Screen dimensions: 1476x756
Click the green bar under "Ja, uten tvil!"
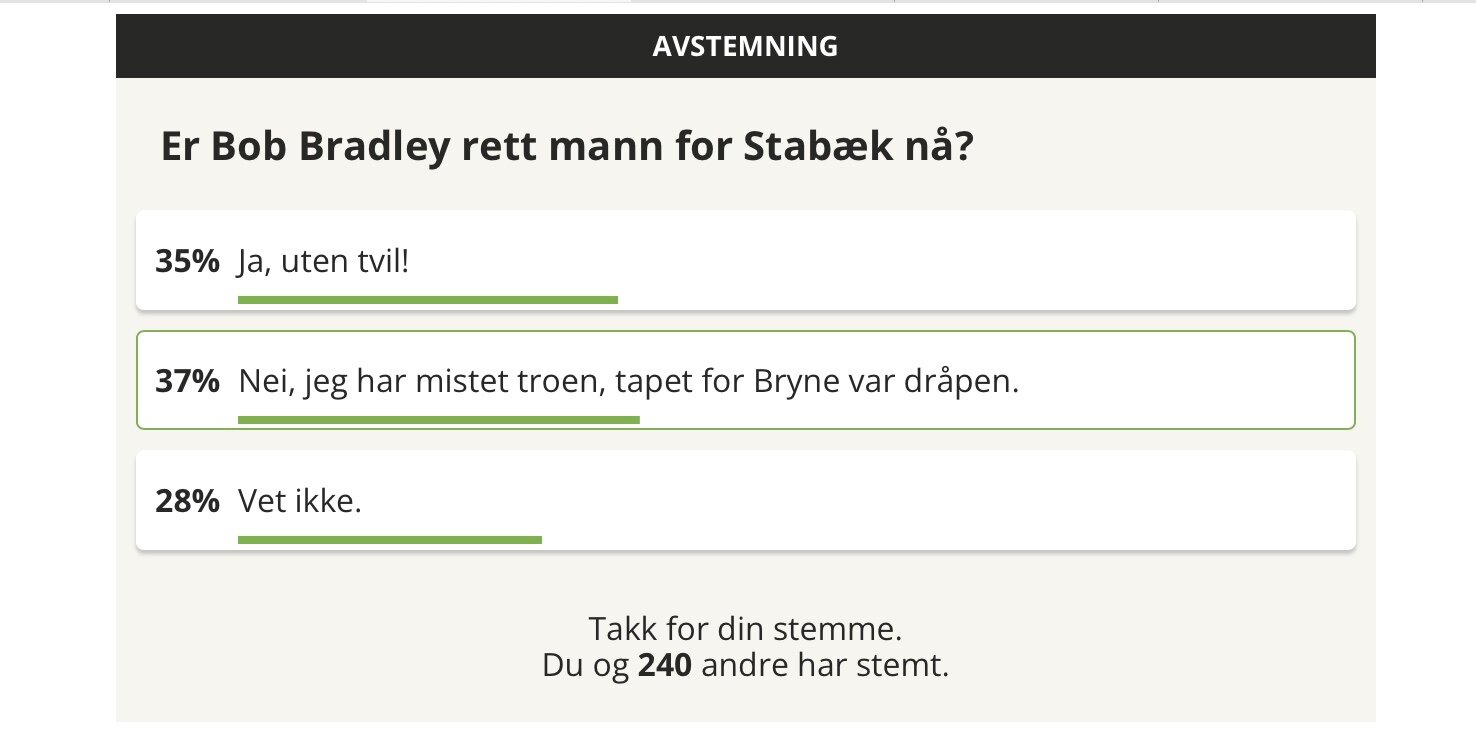click(428, 299)
